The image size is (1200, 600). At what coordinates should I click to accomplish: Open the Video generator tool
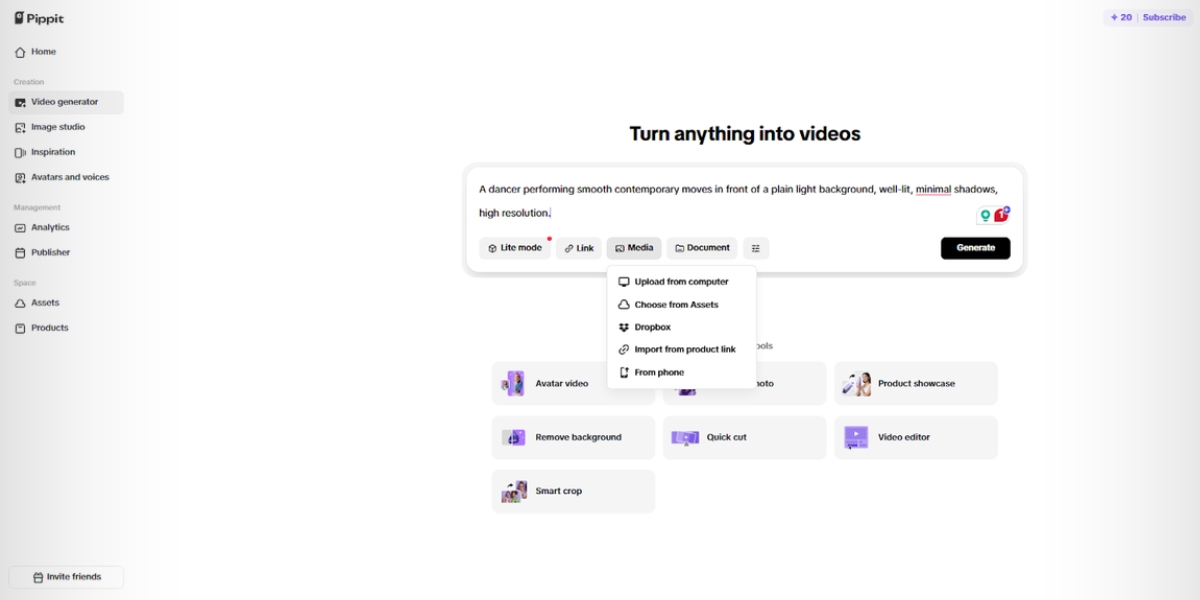coord(63,102)
